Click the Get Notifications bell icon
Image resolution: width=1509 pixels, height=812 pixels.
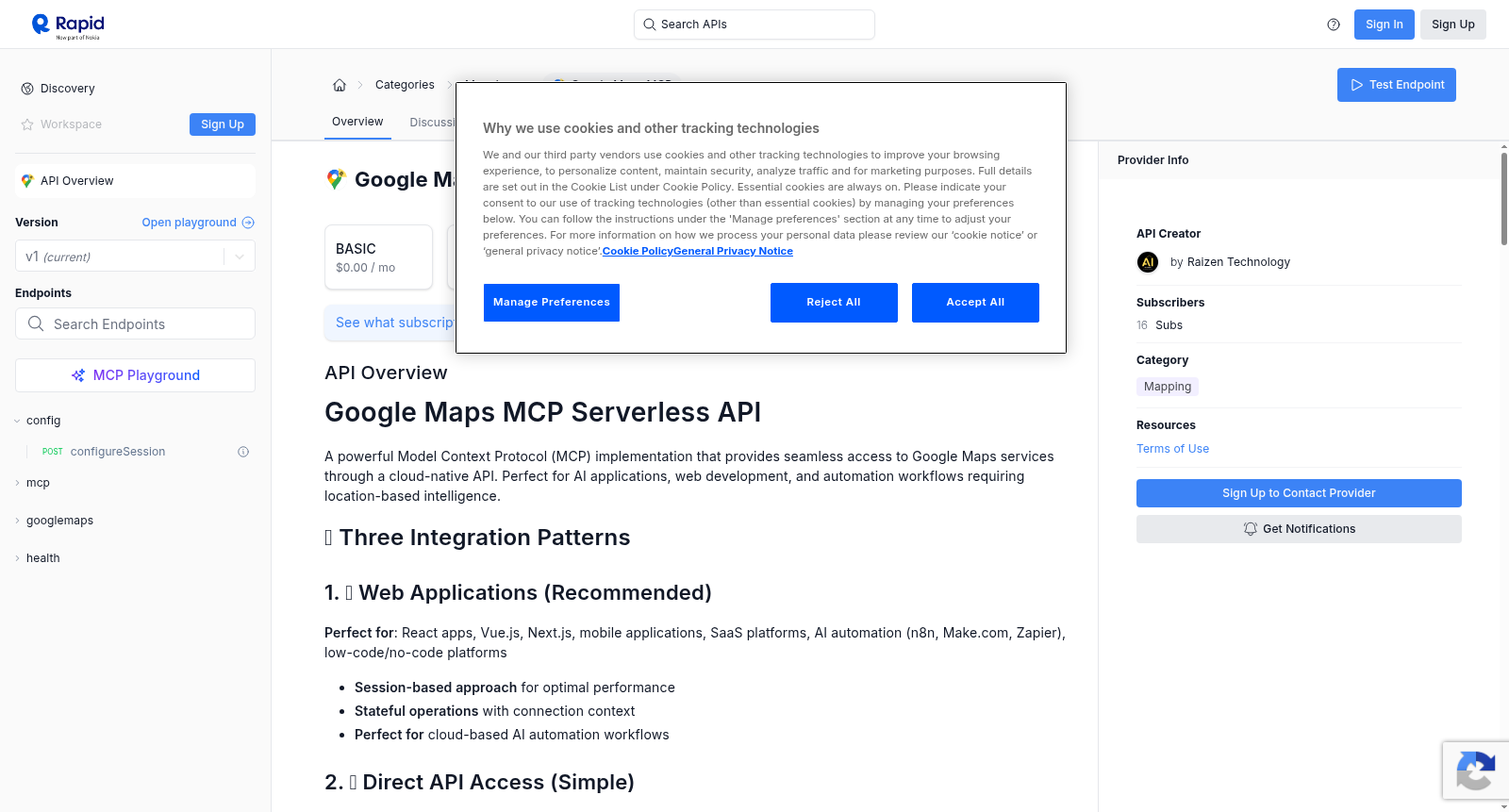click(x=1251, y=529)
